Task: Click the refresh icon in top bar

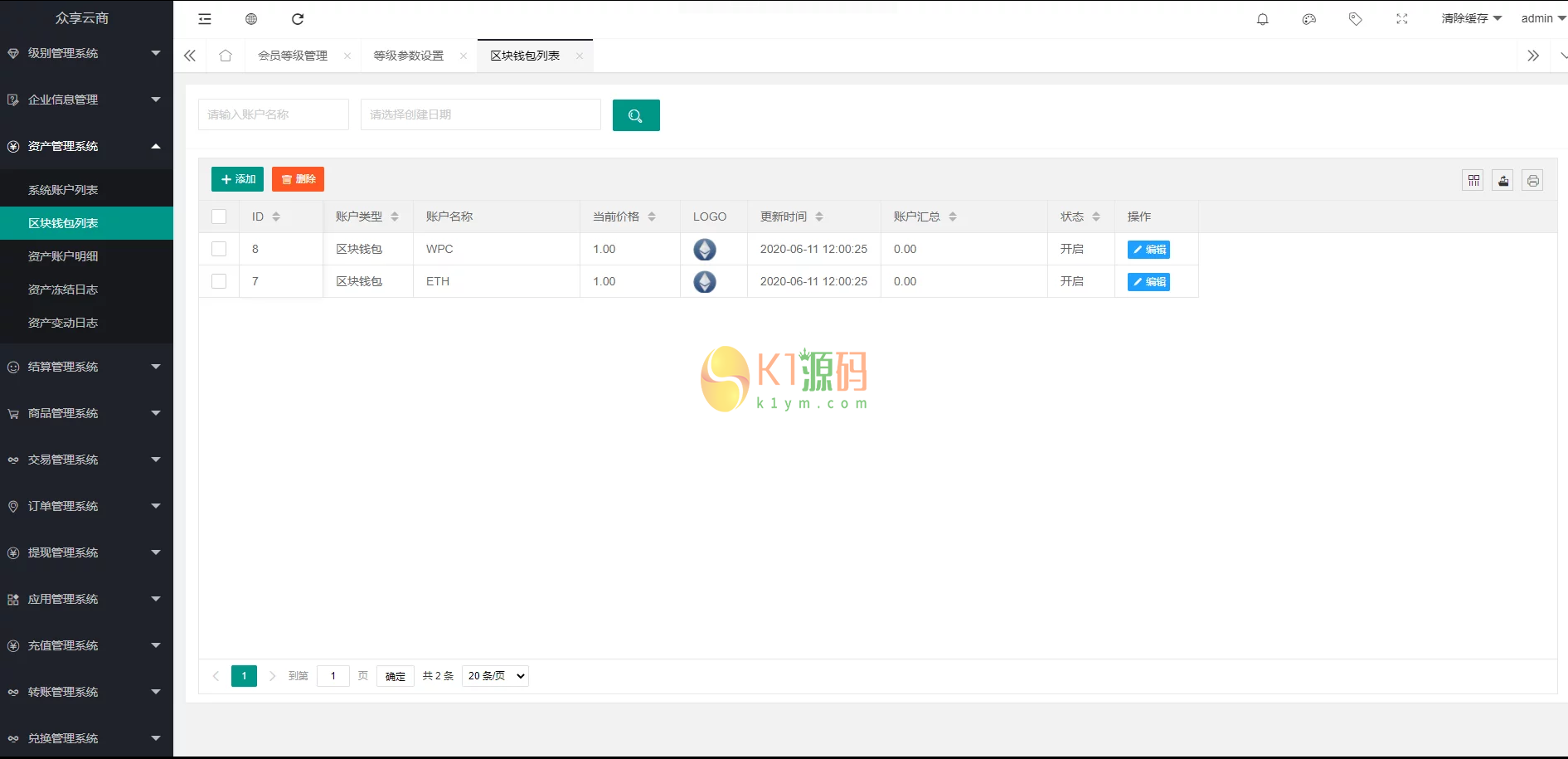Action: click(x=298, y=19)
